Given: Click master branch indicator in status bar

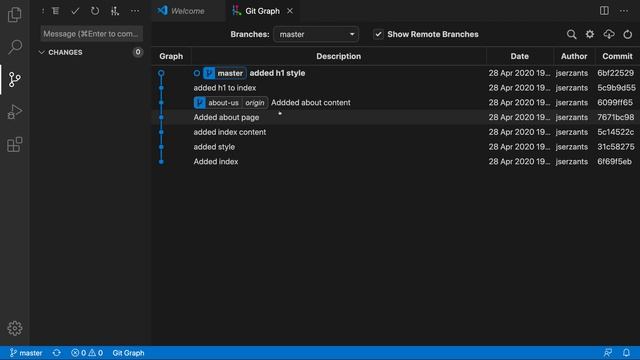Looking at the screenshot, I should 26,353.
